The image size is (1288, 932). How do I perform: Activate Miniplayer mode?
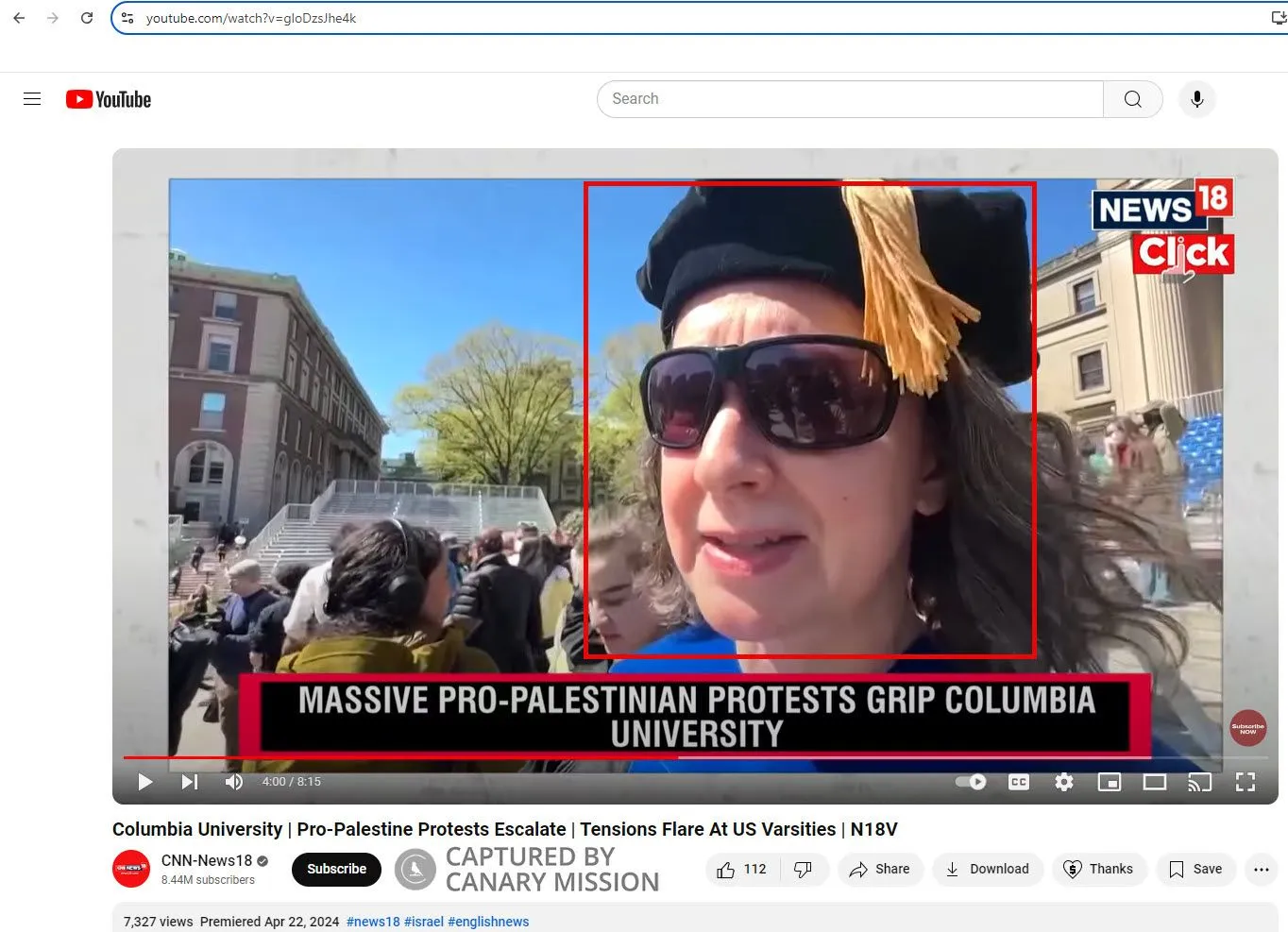pos(1108,782)
